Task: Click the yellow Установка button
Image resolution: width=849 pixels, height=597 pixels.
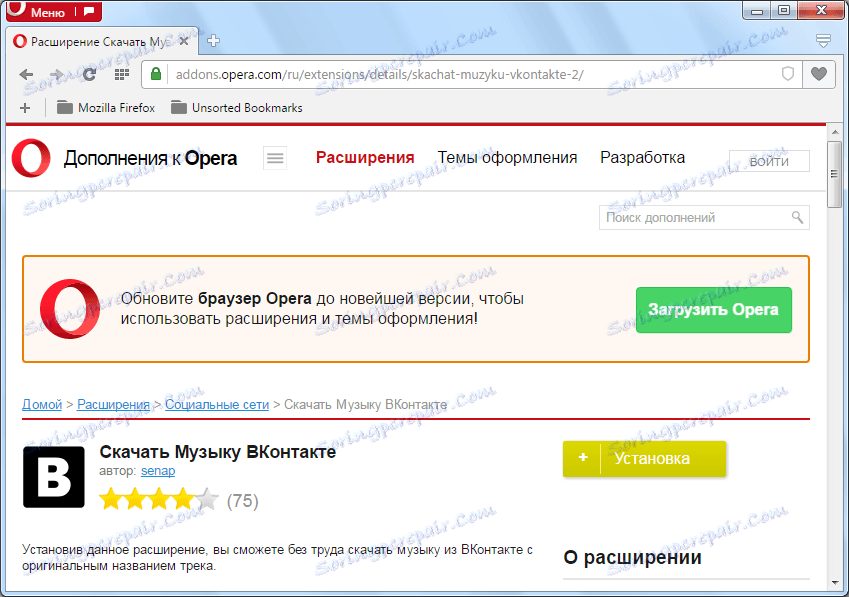Action: pyautogui.click(x=644, y=459)
